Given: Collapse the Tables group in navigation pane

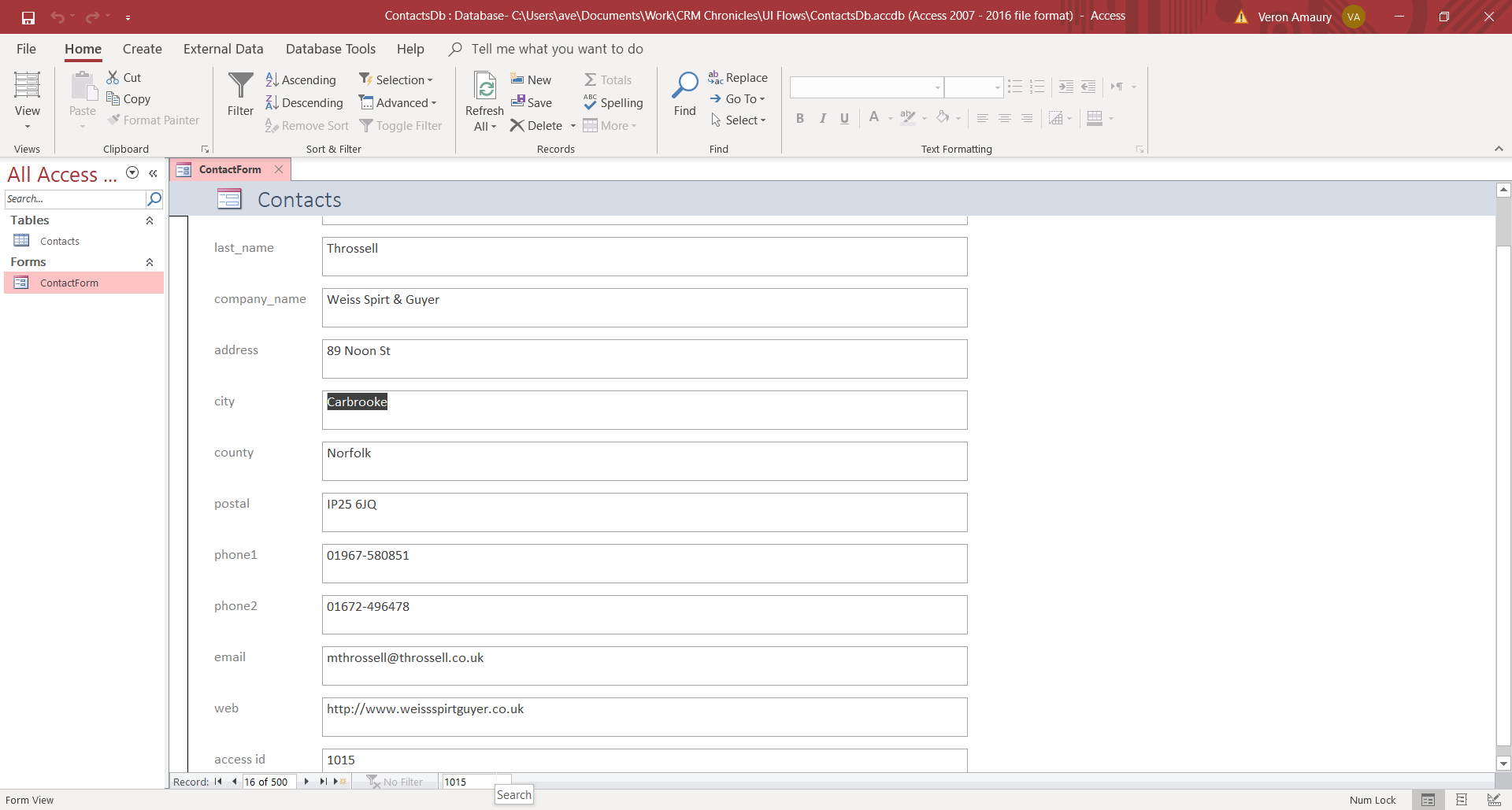Looking at the screenshot, I should click(x=150, y=220).
